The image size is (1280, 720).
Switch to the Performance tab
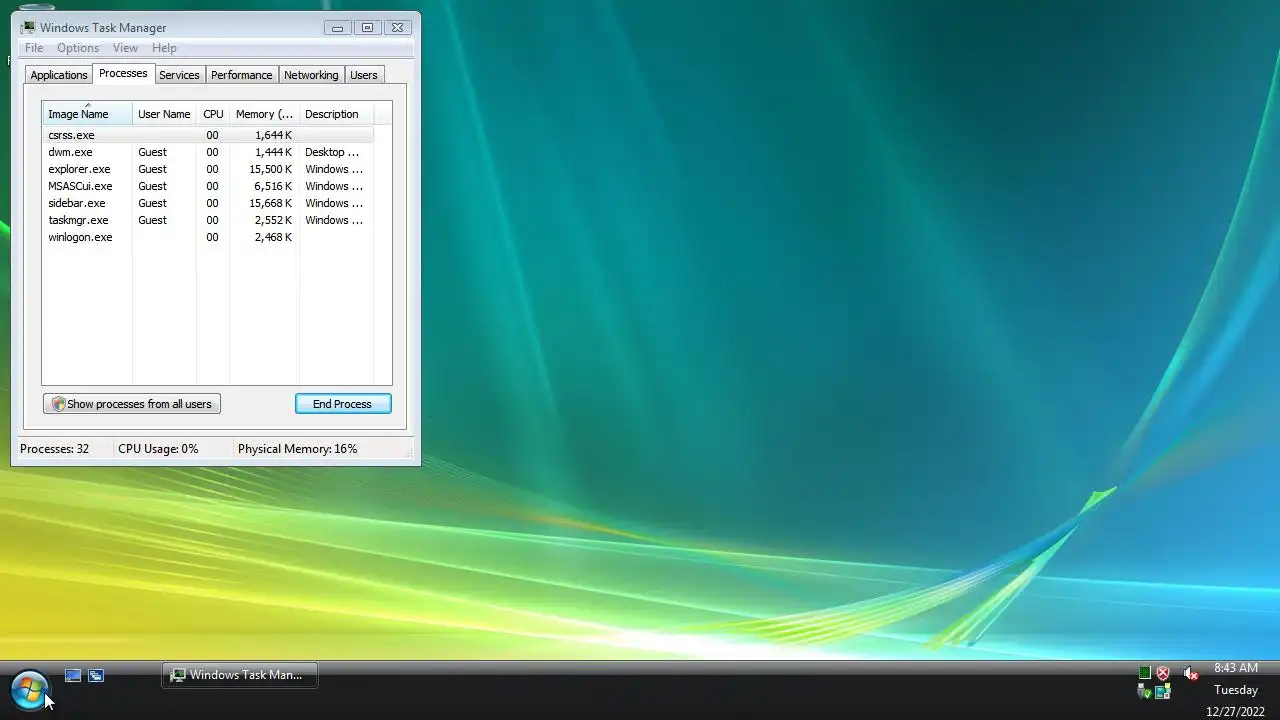pos(242,75)
